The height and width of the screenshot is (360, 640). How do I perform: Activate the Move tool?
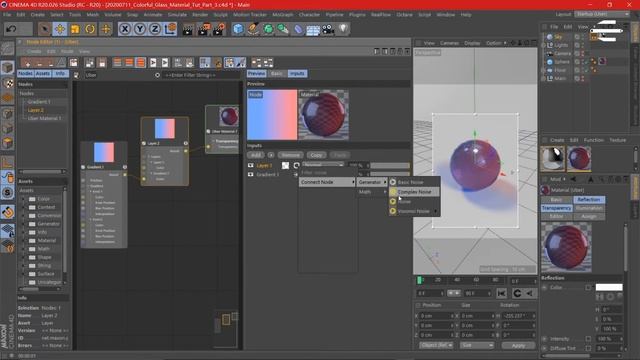60,29
